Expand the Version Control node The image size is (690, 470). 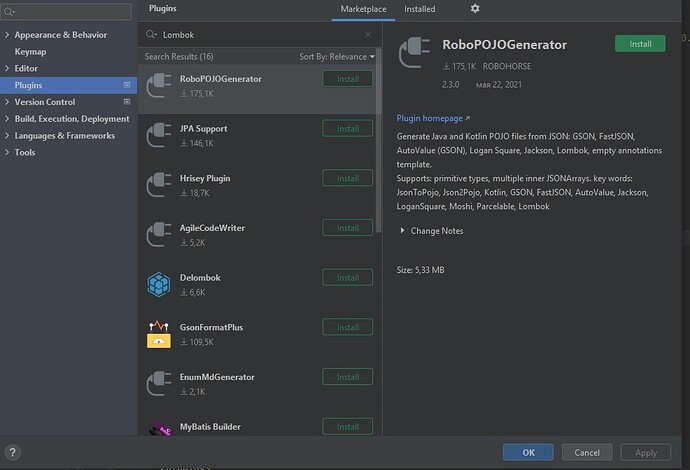(x=7, y=102)
